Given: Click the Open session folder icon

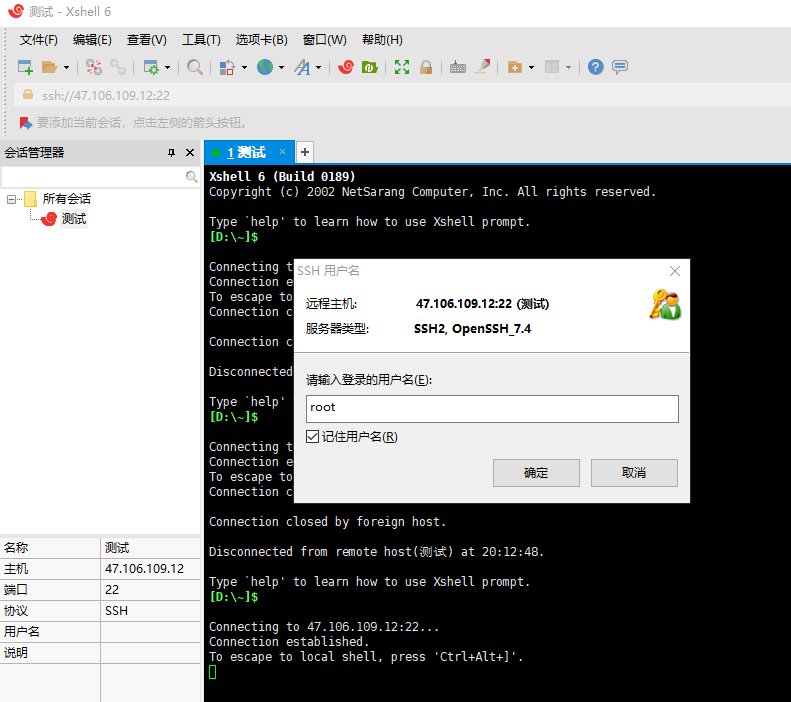Looking at the screenshot, I should pyautogui.click(x=49, y=67).
